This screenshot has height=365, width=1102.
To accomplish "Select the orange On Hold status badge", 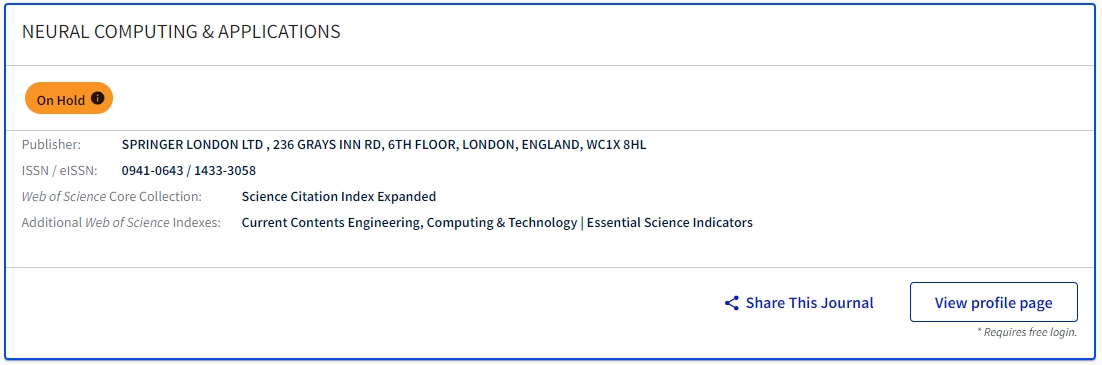I will [69, 98].
